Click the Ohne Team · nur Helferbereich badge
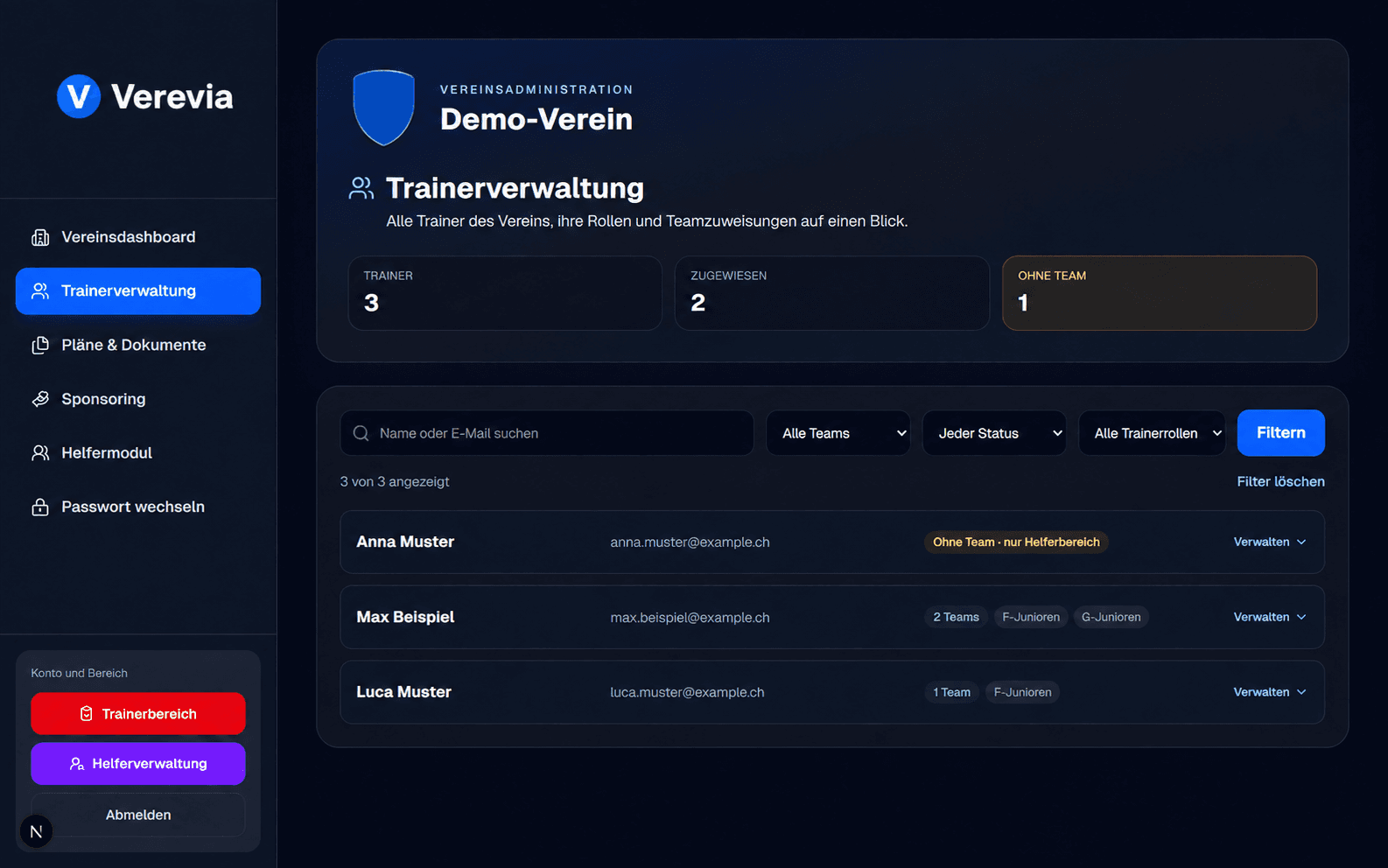This screenshot has height=868, width=1388. click(1016, 542)
